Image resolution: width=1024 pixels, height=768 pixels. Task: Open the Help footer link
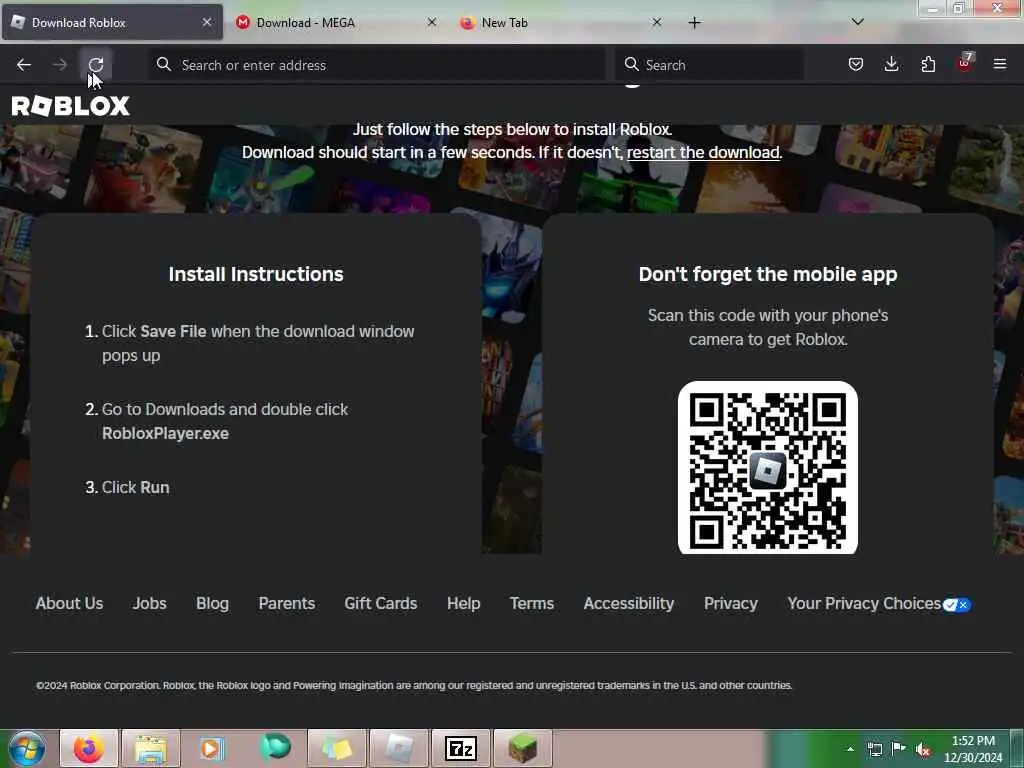(464, 603)
